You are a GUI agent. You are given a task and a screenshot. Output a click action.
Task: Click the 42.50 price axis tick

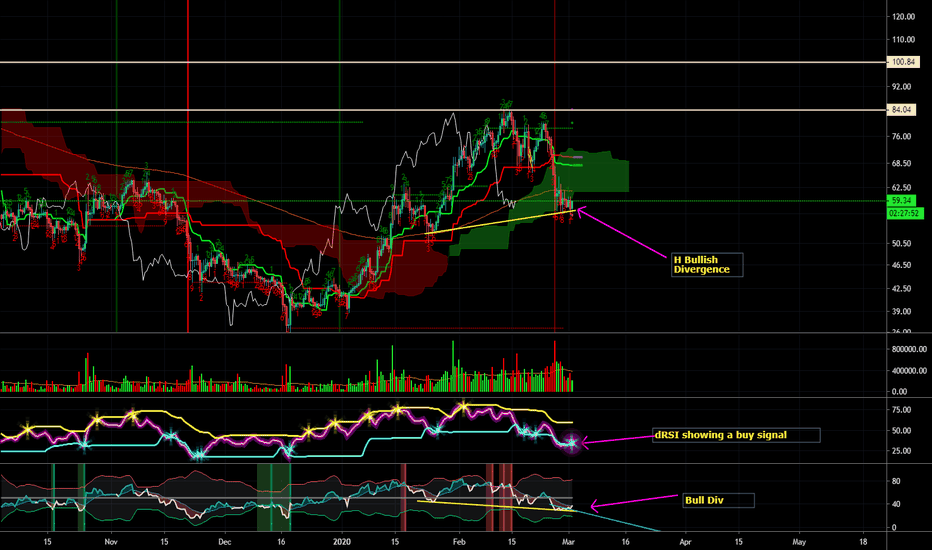(901, 289)
